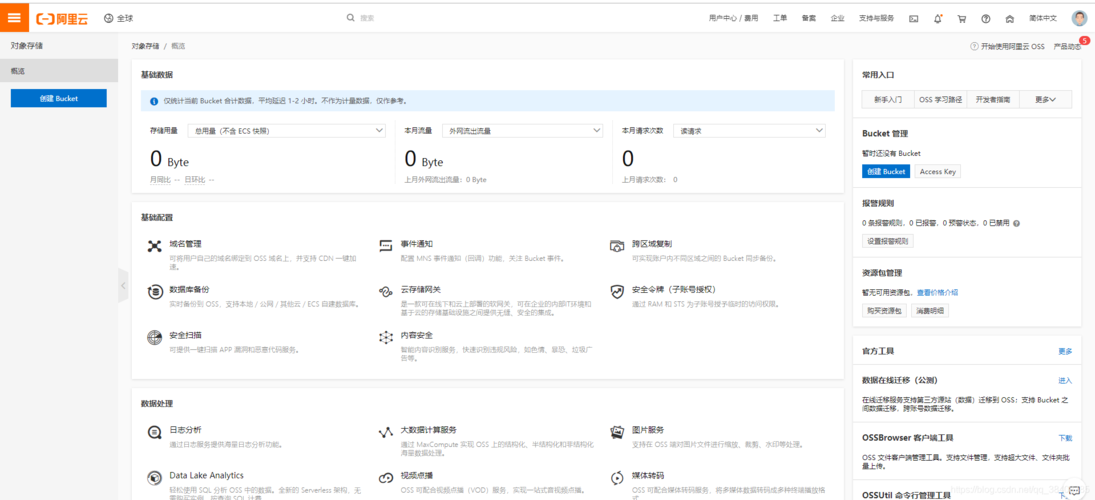
Task: Open the 开始使用阿里云 OSS link
Action: [x=1007, y=46]
